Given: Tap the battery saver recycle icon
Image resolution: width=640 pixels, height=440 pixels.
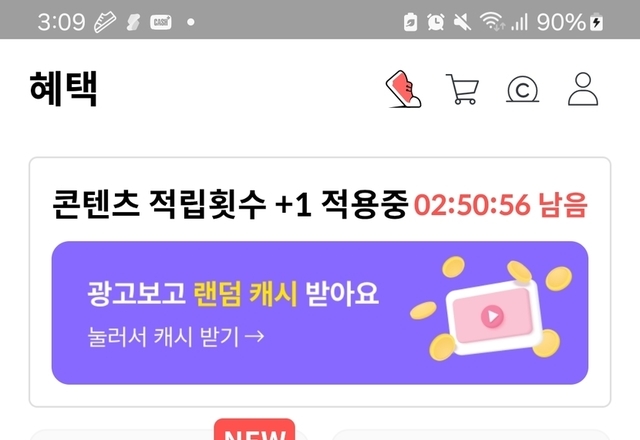Looking at the screenshot, I should (410, 22).
